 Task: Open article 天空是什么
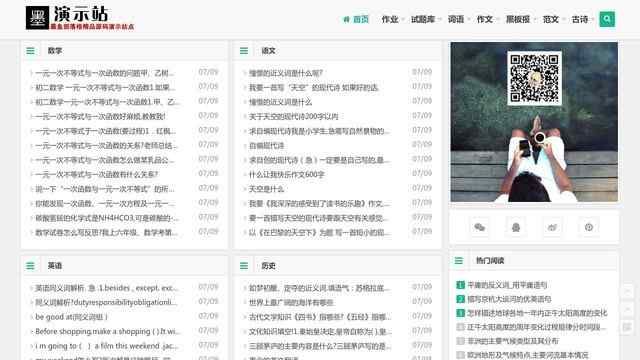[266, 189]
